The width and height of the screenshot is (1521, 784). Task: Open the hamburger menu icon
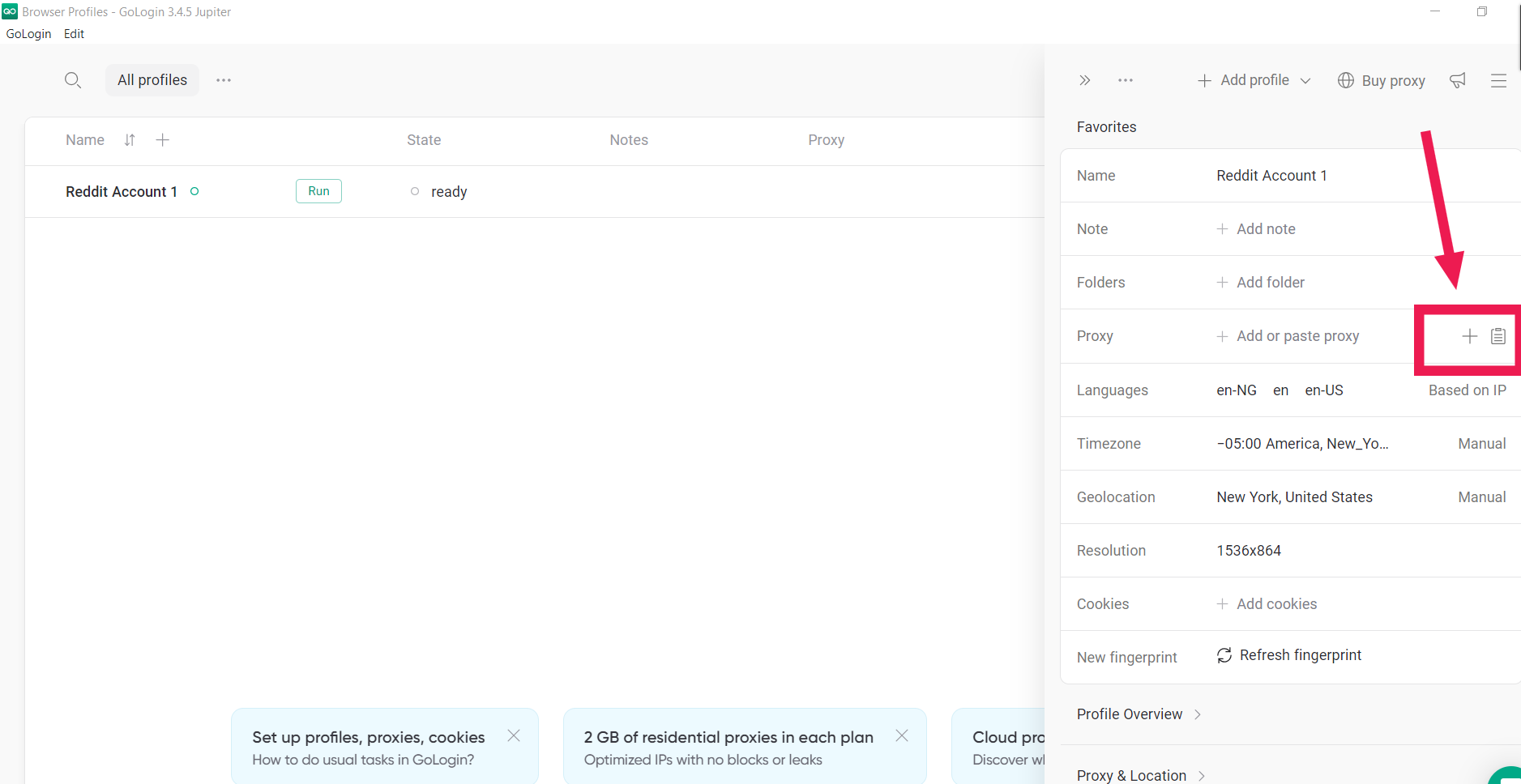click(1498, 80)
